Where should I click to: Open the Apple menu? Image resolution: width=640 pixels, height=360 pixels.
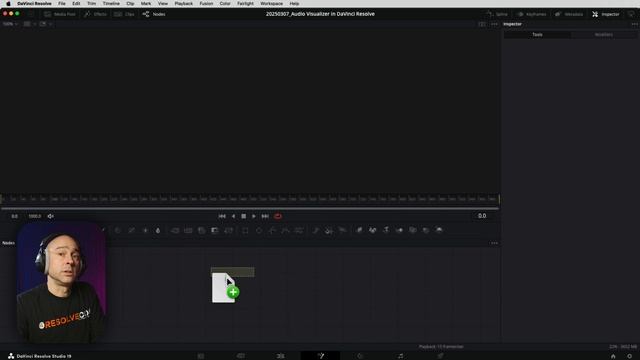click(x=8, y=3)
